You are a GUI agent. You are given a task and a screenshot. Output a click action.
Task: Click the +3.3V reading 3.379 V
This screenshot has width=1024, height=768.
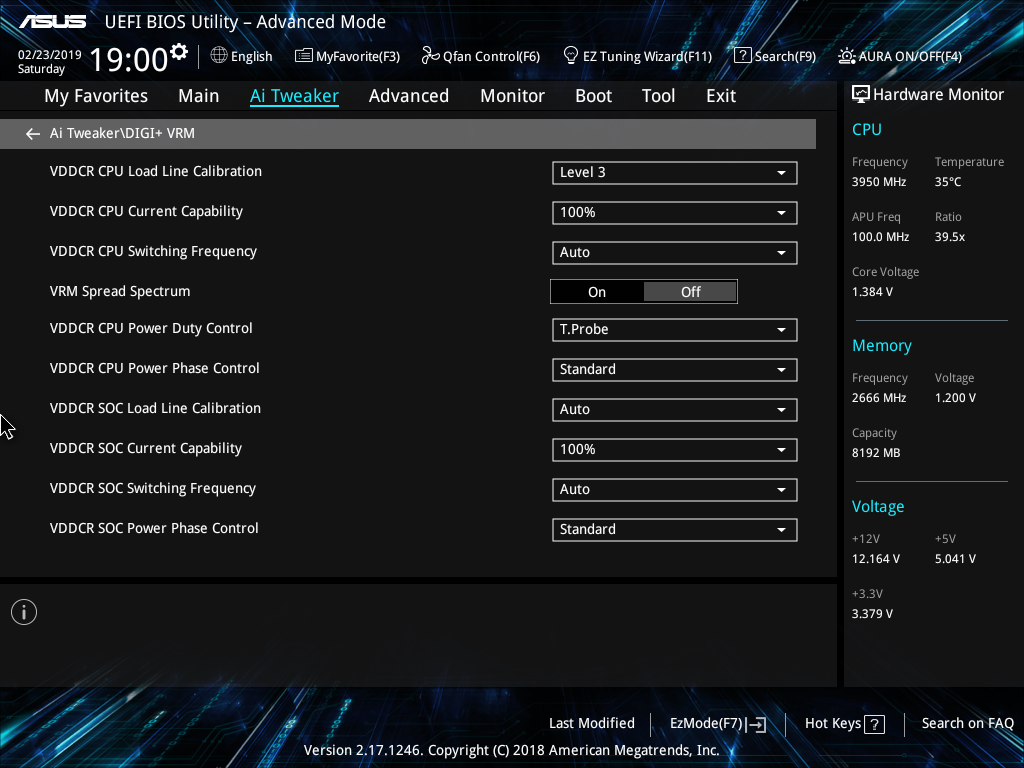click(872, 614)
